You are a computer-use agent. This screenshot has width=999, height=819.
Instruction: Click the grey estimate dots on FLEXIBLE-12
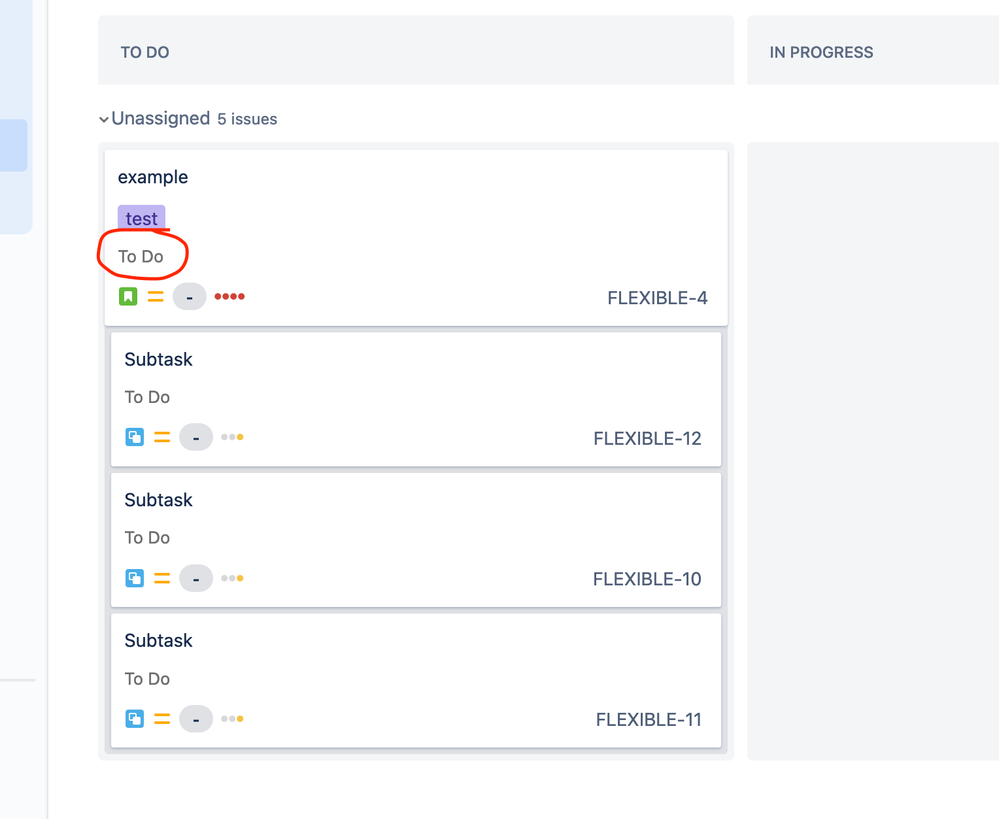(232, 437)
